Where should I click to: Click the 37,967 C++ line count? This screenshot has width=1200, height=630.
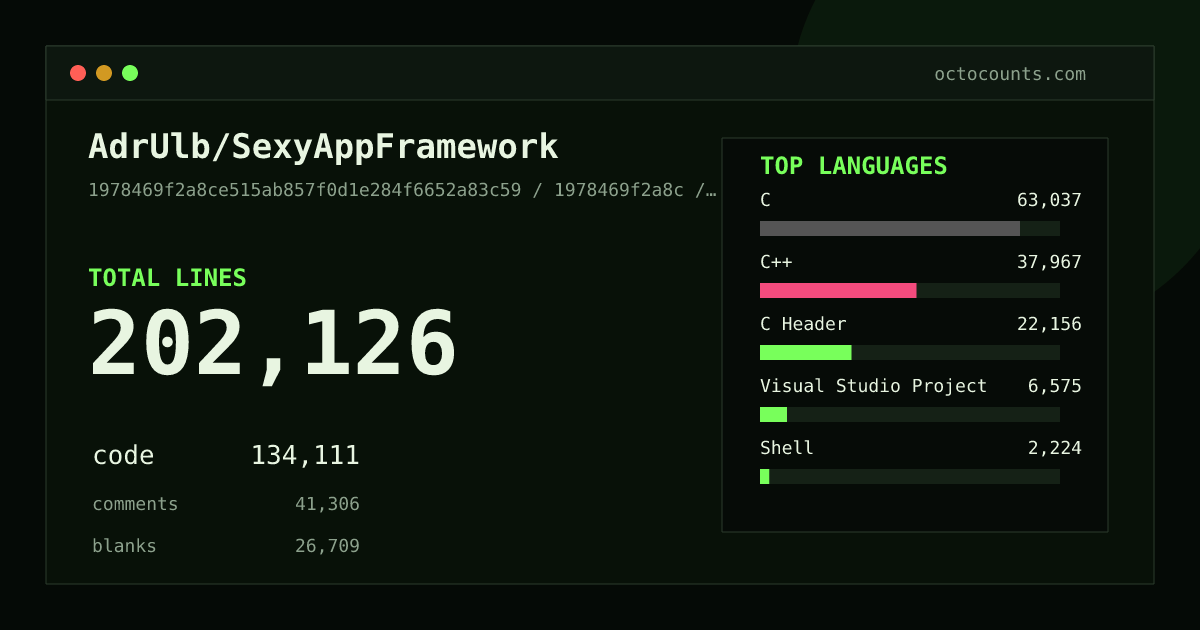(1049, 262)
